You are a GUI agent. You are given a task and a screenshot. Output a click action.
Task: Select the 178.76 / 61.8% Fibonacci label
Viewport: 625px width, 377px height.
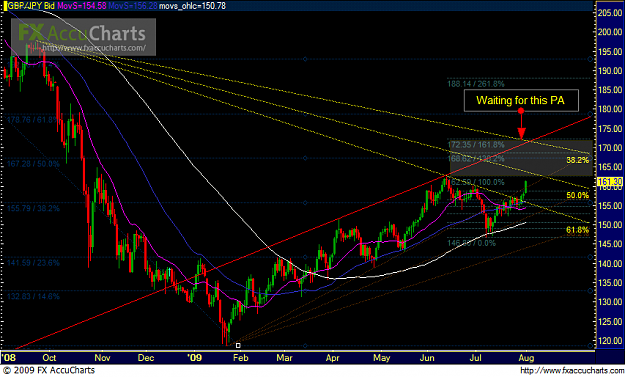tap(32, 120)
